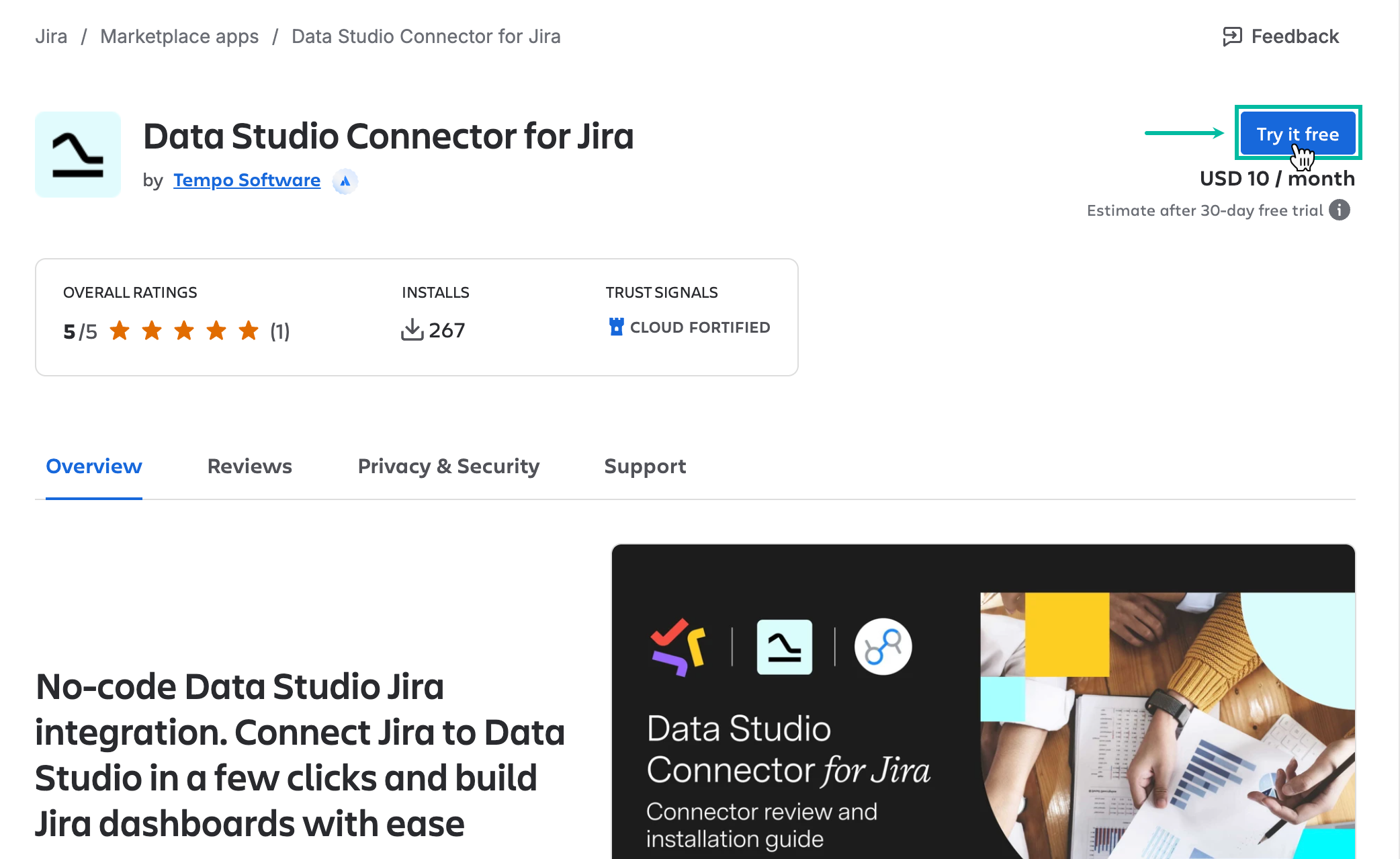Click the USD 10 / month price
The width and height of the screenshot is (1400, 859).
[x=1277, y=178]
